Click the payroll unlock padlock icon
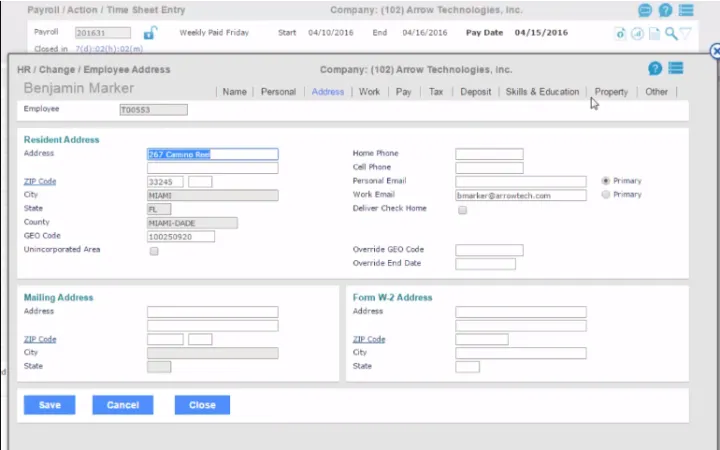The image size is (720, 450). click(x=150, y=33)
